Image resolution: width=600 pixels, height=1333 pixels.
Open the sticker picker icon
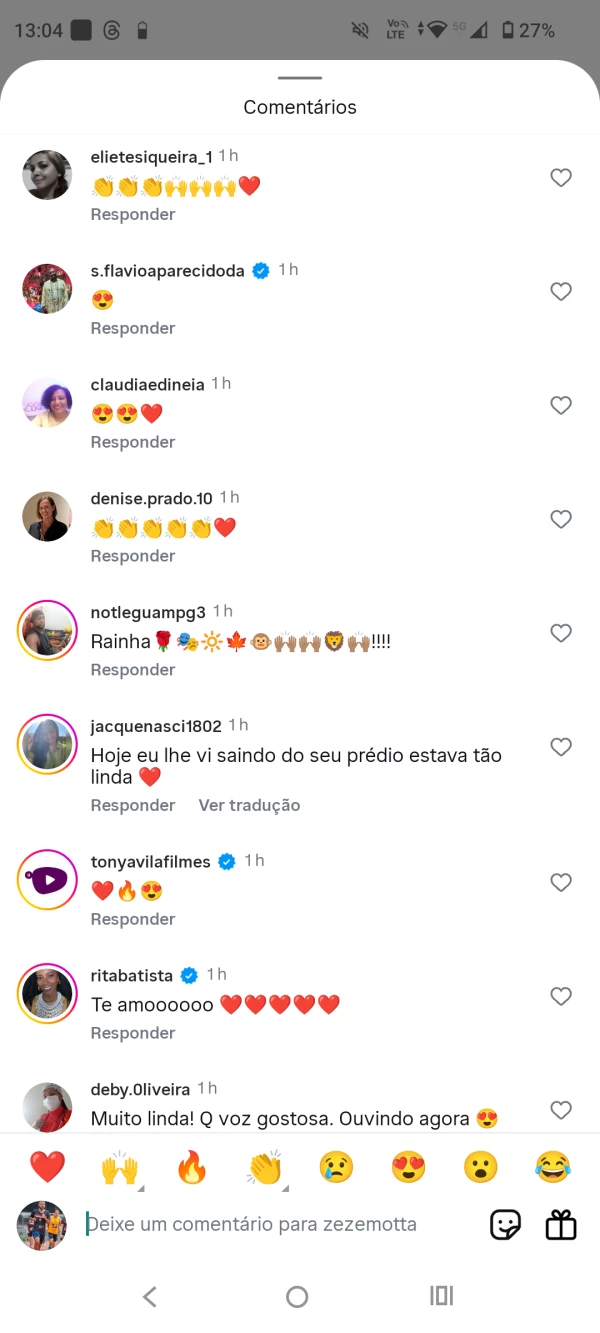[505, 1224]
